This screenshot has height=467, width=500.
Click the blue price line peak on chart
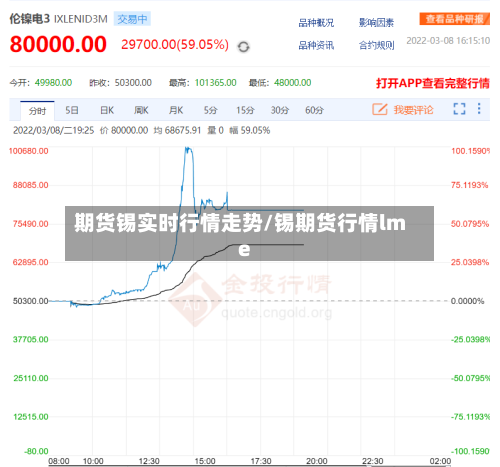[x=188, y=149]
